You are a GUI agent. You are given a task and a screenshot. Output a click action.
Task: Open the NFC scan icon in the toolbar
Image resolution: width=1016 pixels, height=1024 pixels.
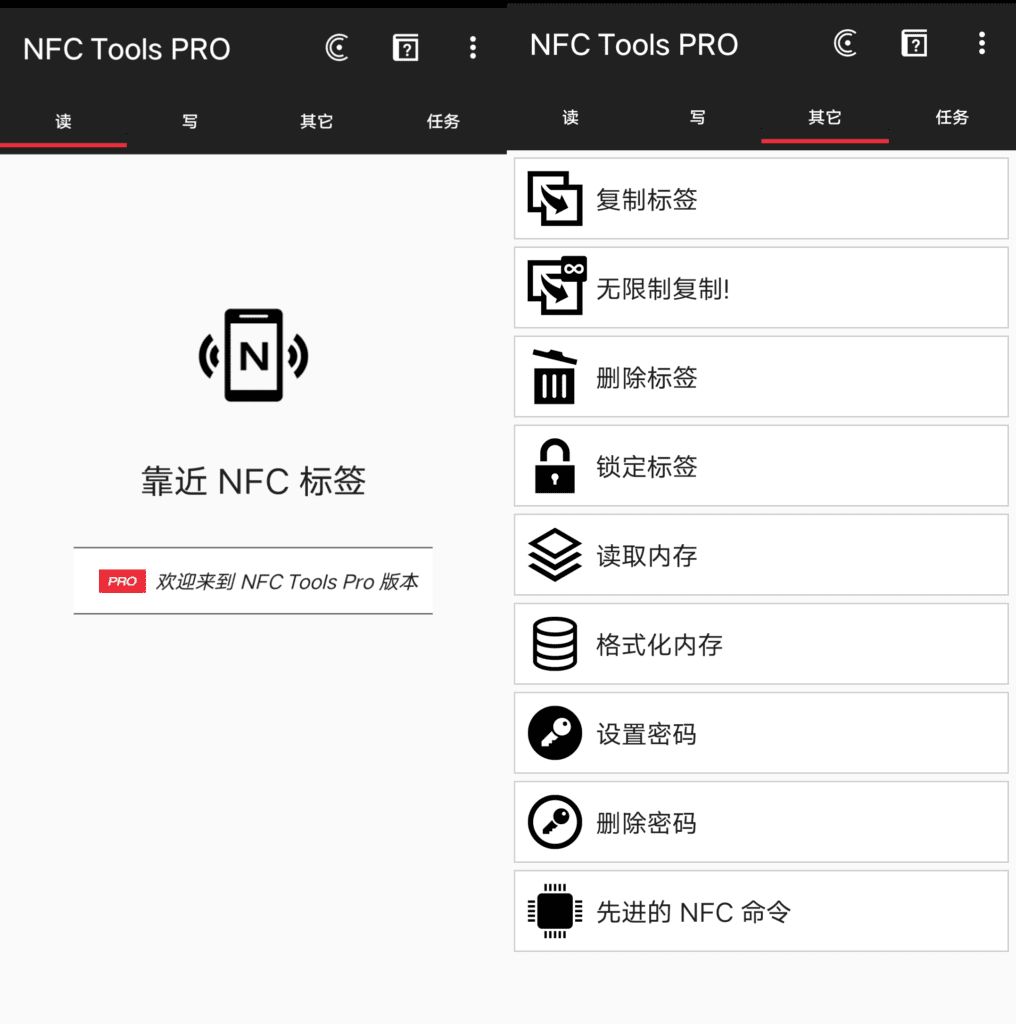click(x=845, y=44)
